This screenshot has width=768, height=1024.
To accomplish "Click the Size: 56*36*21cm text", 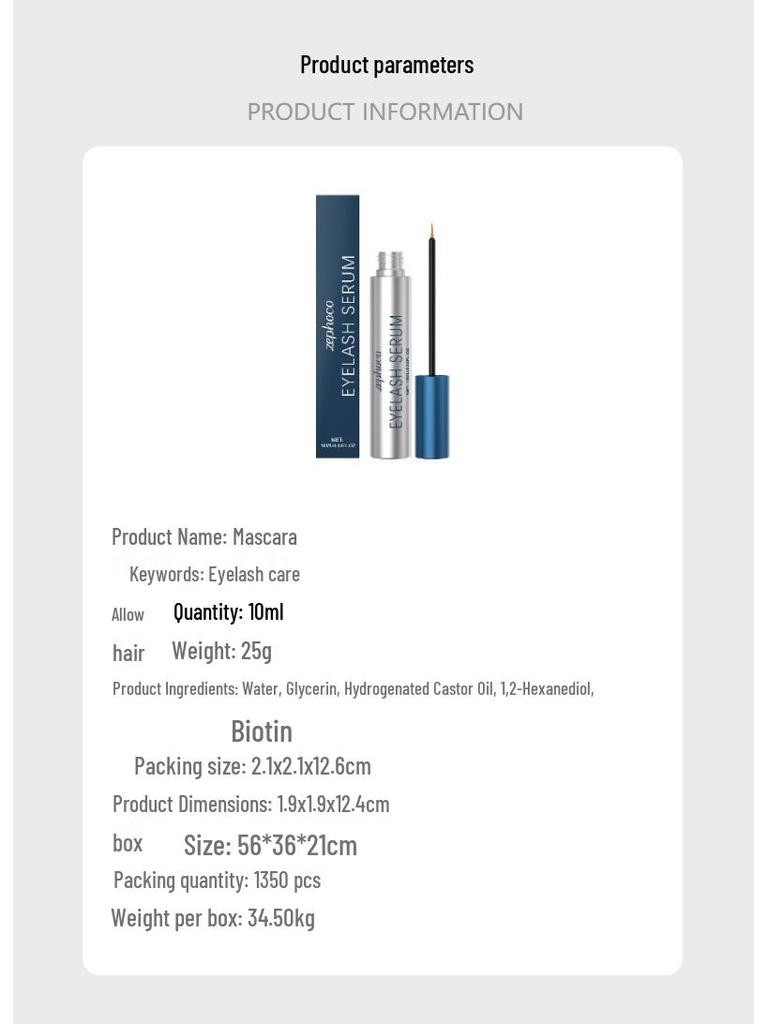I will 270,845.
